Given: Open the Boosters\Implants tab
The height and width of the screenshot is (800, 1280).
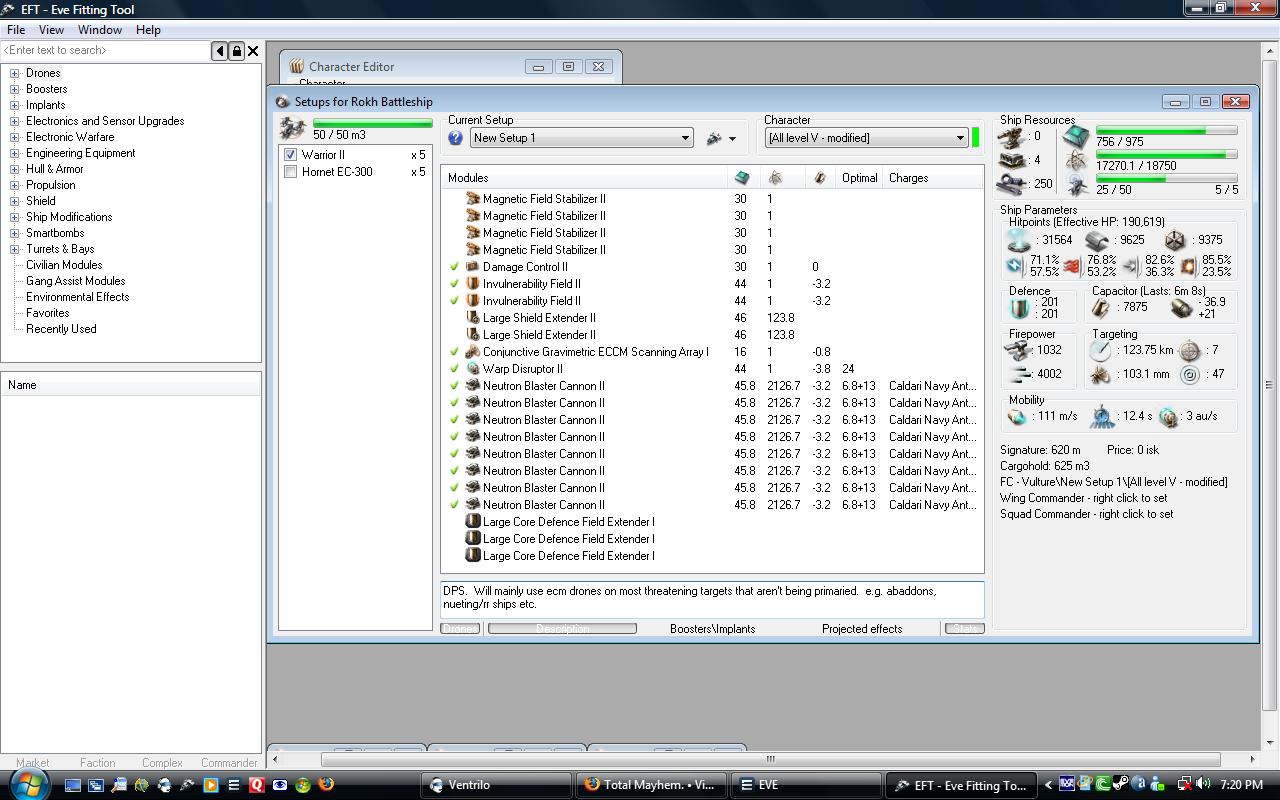Looking at the screenshot, I should pyautogui.click(x=712, y=629).
